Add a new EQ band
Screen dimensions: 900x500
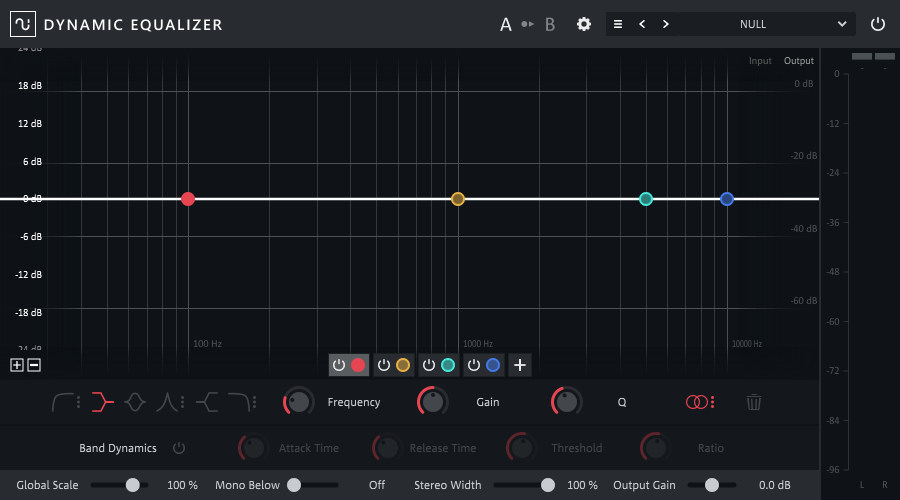(519, 365)
